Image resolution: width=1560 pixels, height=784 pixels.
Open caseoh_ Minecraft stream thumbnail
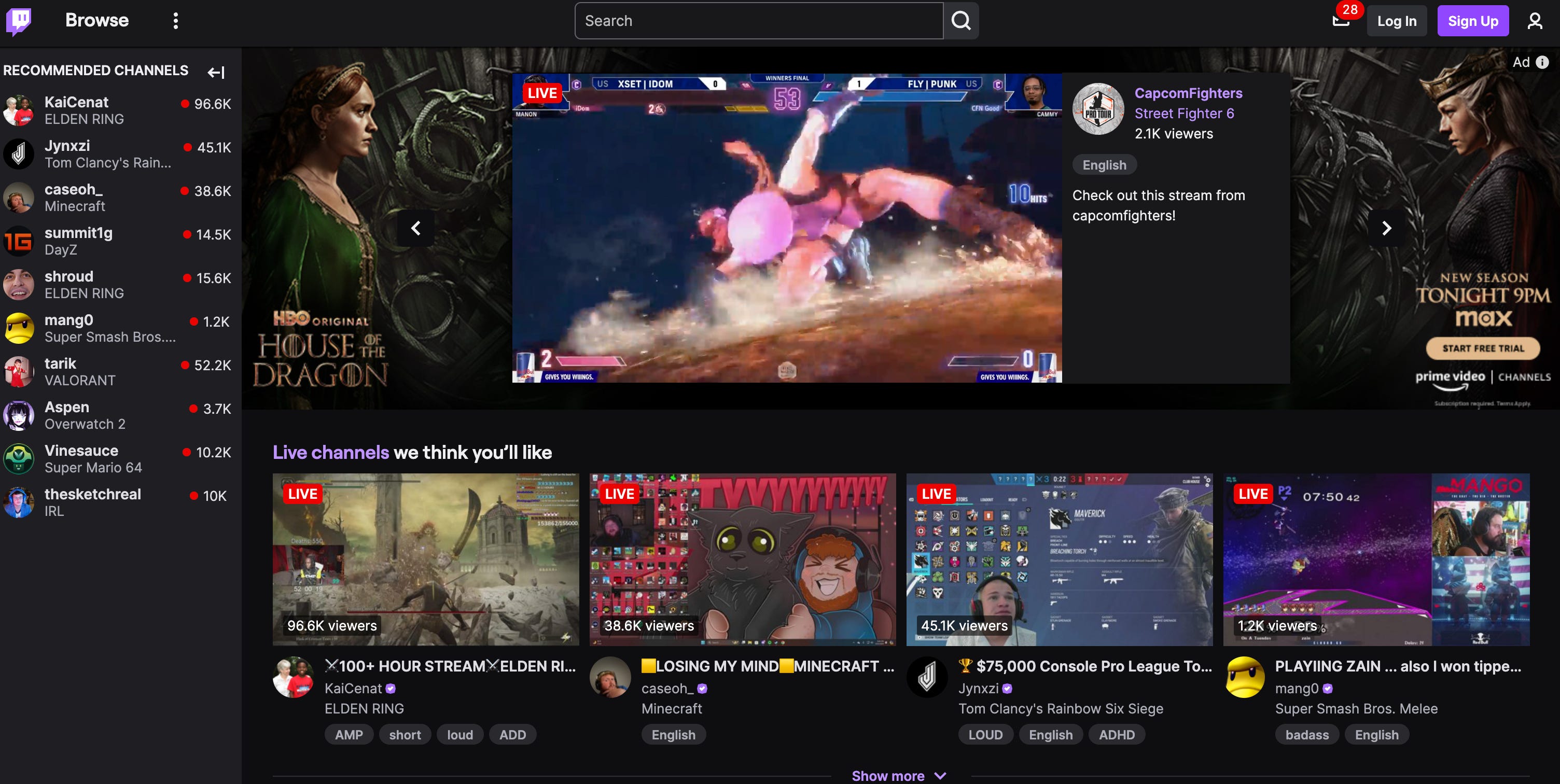(743, 559)
